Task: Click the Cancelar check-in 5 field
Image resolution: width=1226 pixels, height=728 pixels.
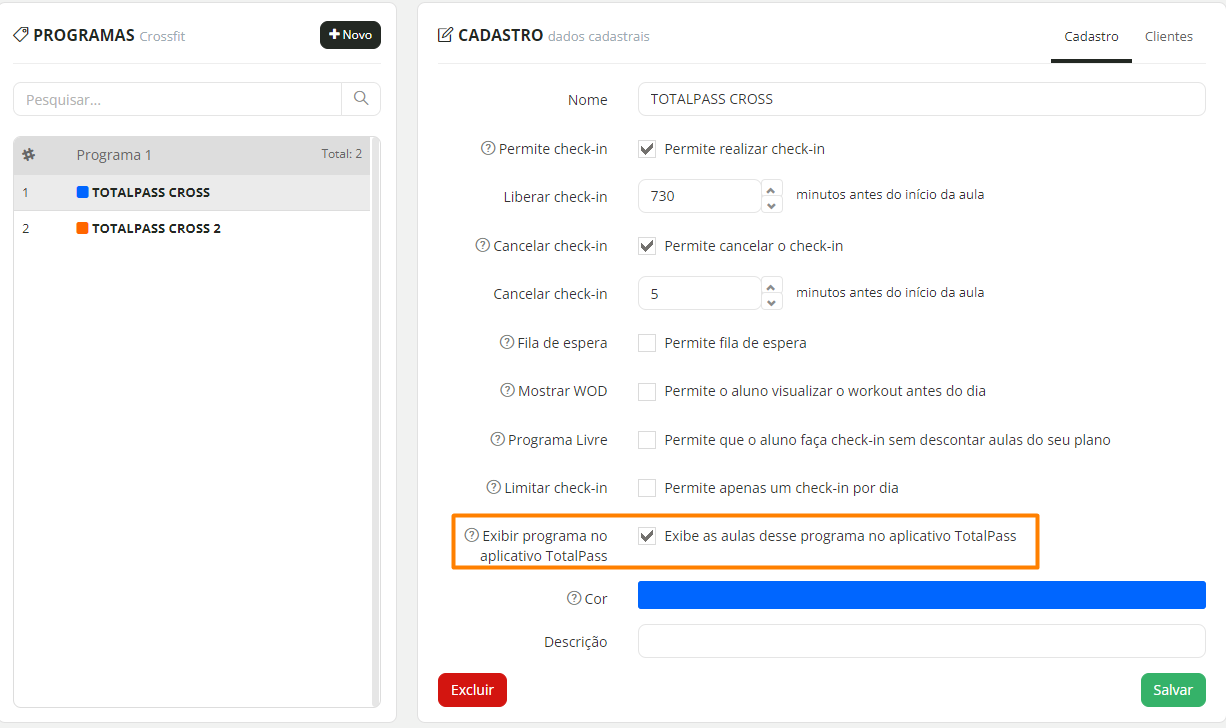Action: pyautogui.click(x=700, y=293)
